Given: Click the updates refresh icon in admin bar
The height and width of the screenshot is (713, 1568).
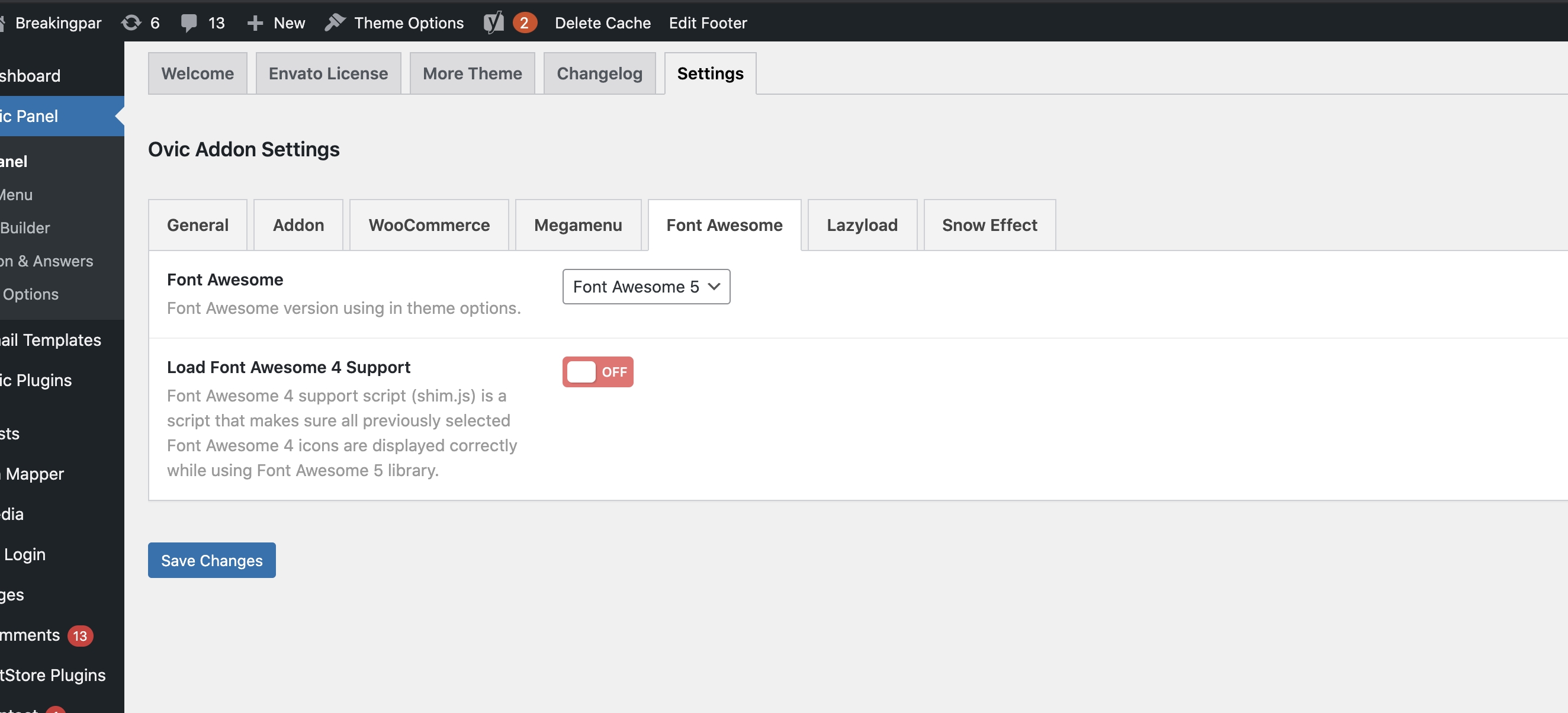Looking at the screenshot, I should click(131, 23).
